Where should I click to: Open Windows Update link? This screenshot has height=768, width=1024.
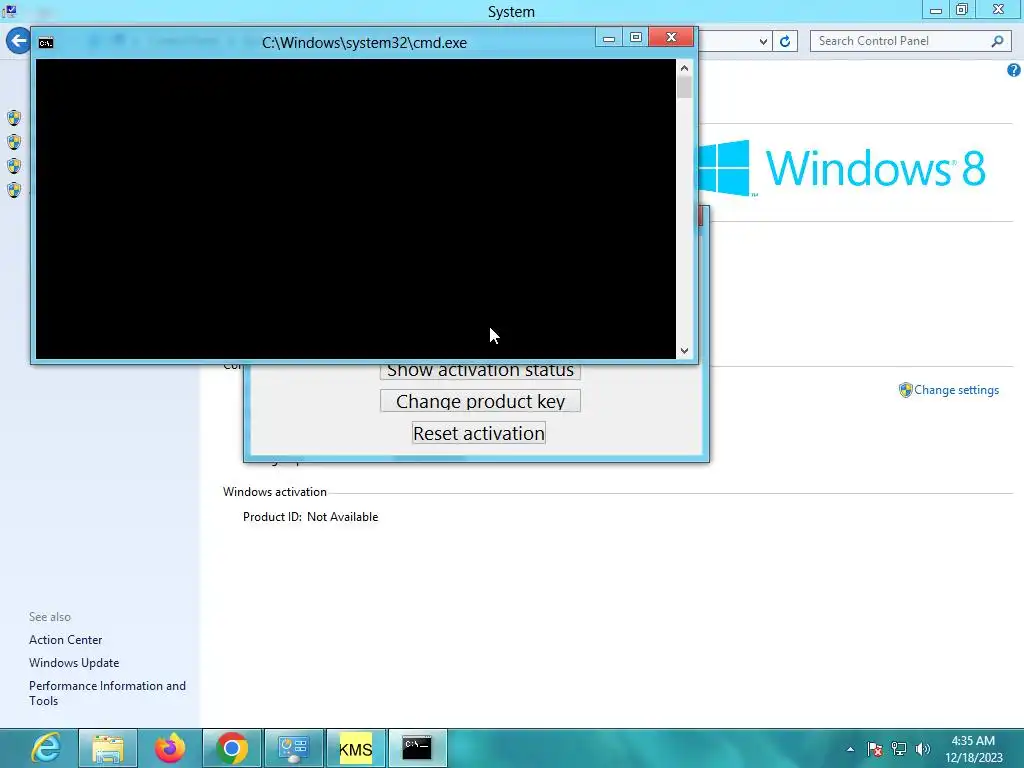point(74,663)
